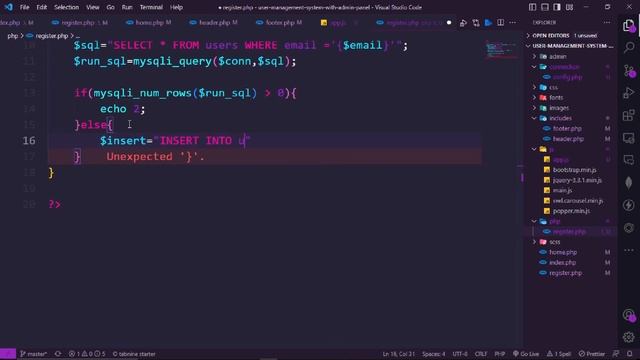Click the code minimap preview
The width and height of the screenshot is (640, 360).
click(x=501, y=50)
